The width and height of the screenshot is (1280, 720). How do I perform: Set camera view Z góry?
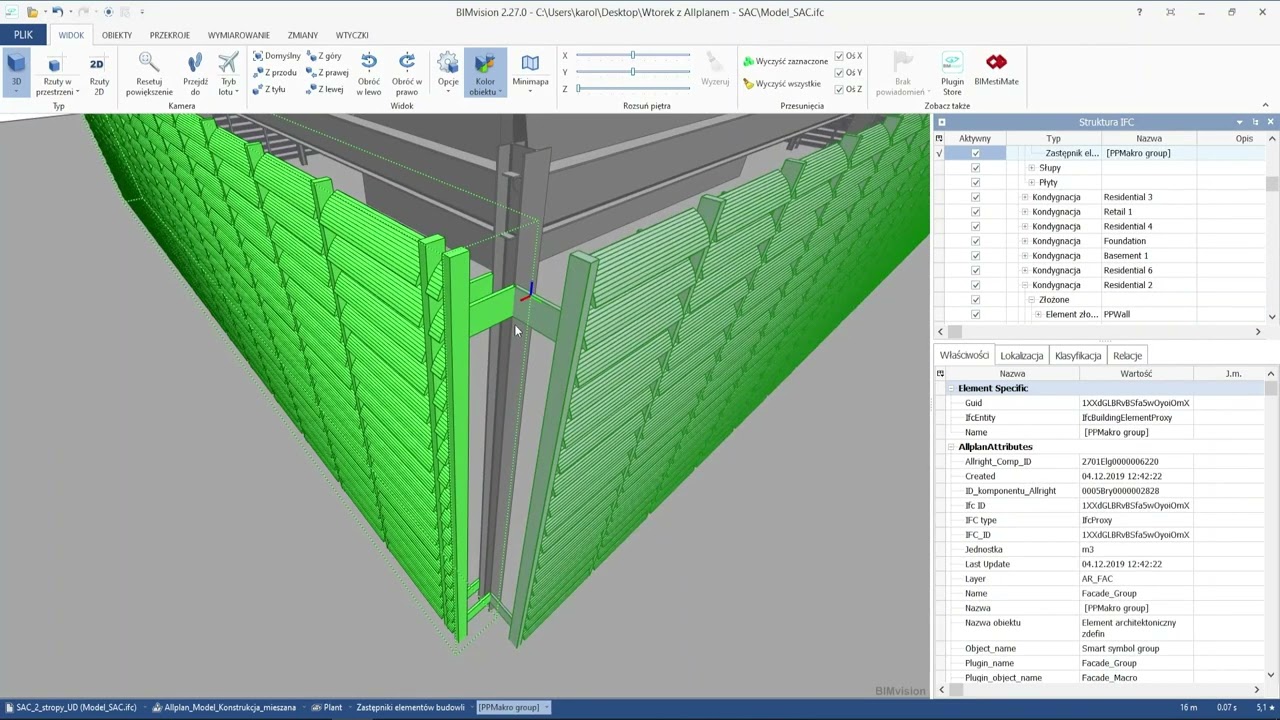[x=324, y=56]
